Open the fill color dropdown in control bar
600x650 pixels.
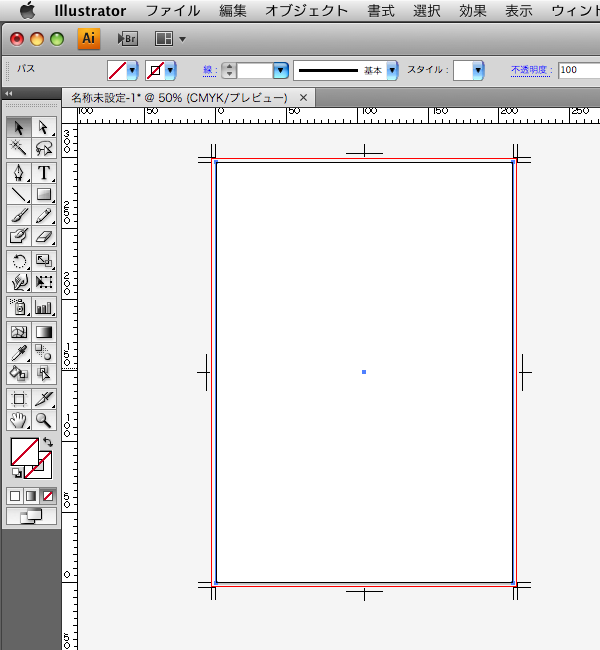tap(132, 71)
